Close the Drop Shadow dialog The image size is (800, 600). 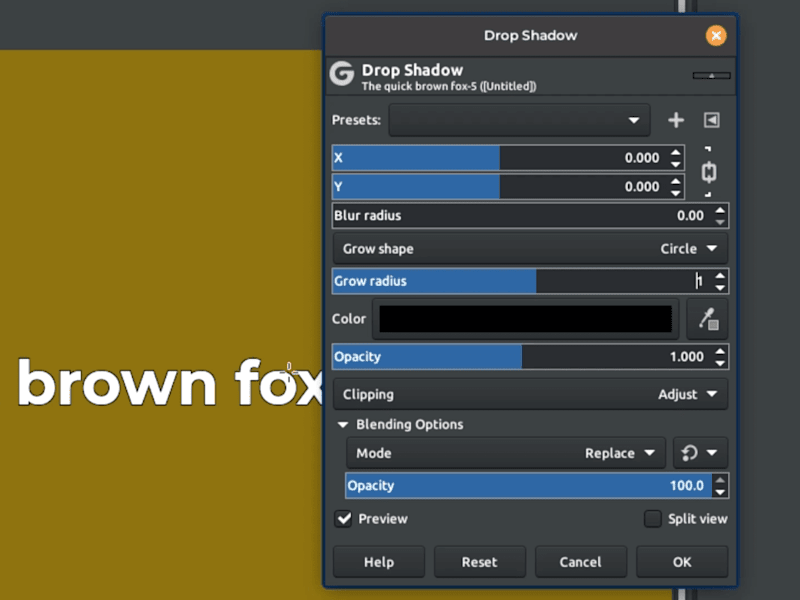pos(716,35)
